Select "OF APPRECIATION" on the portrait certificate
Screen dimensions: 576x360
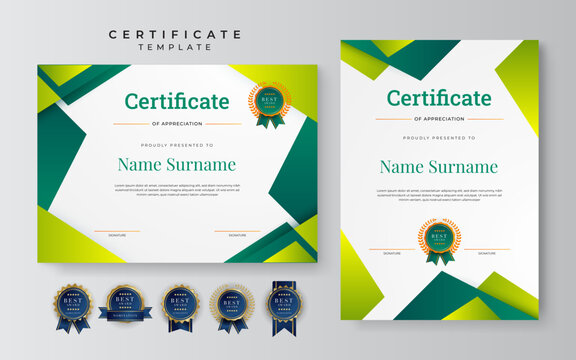(439, 119)
